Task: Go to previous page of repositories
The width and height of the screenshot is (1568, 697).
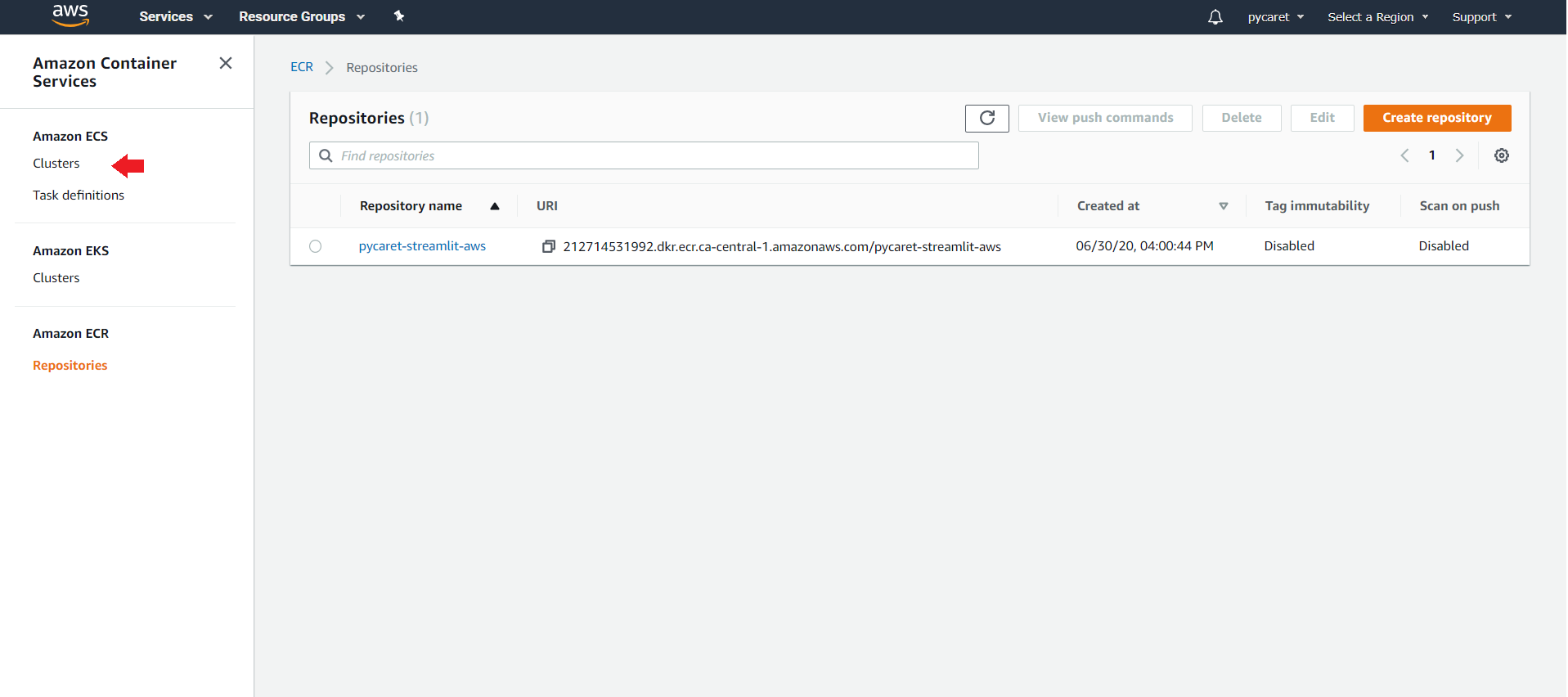Action: click(x=1404, y=155)
